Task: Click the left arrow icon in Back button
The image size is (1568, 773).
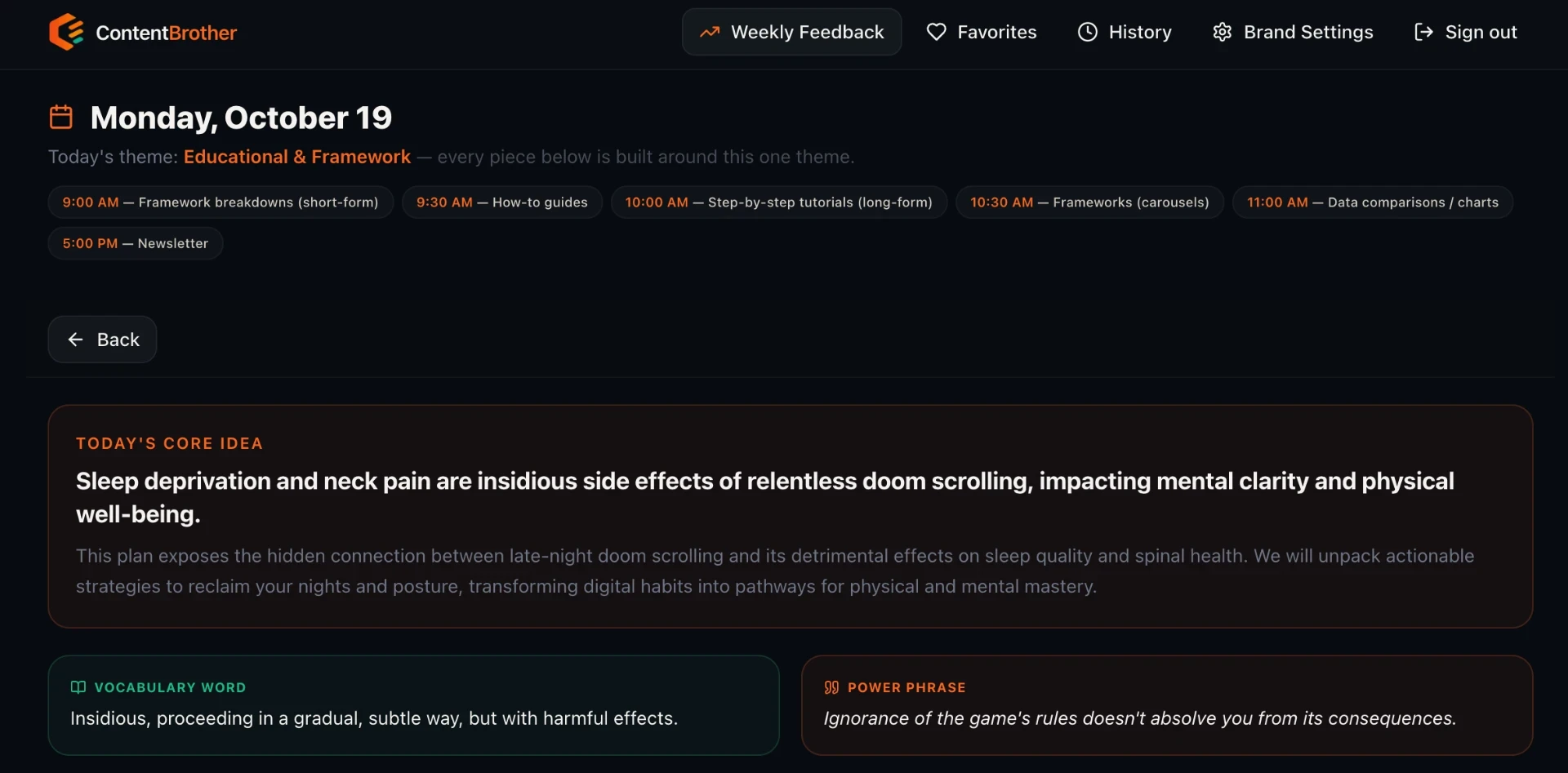Action: tap(76, 340)
